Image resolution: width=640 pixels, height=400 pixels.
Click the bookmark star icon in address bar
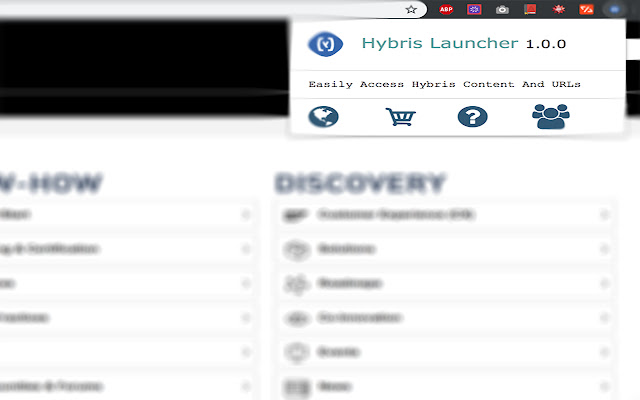411,9
